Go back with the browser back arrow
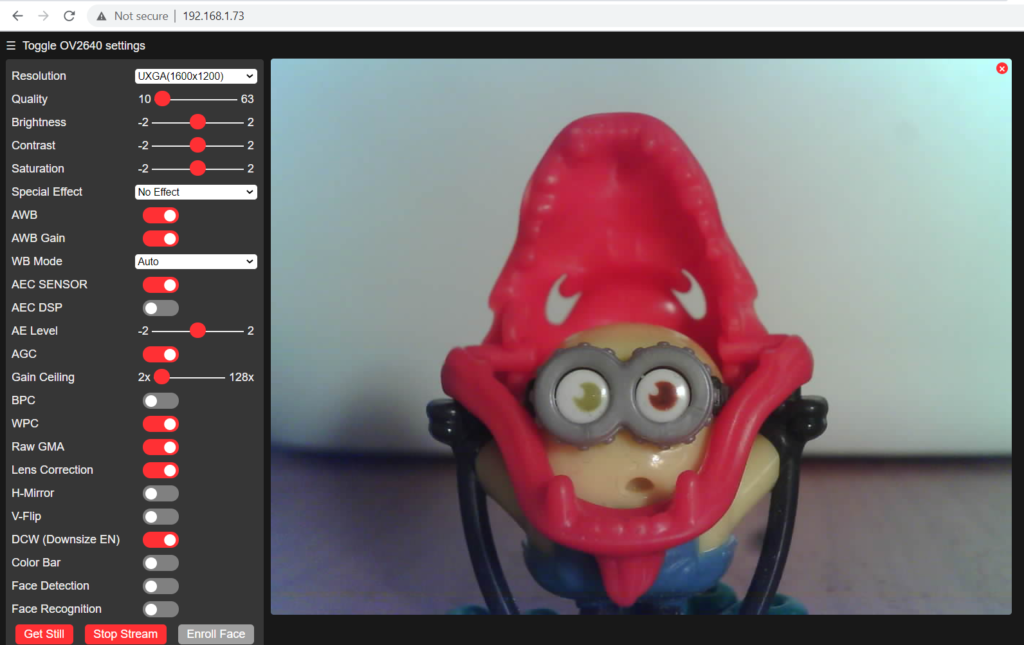Screen dimensions: 1024x645 (x=18, y=16)
